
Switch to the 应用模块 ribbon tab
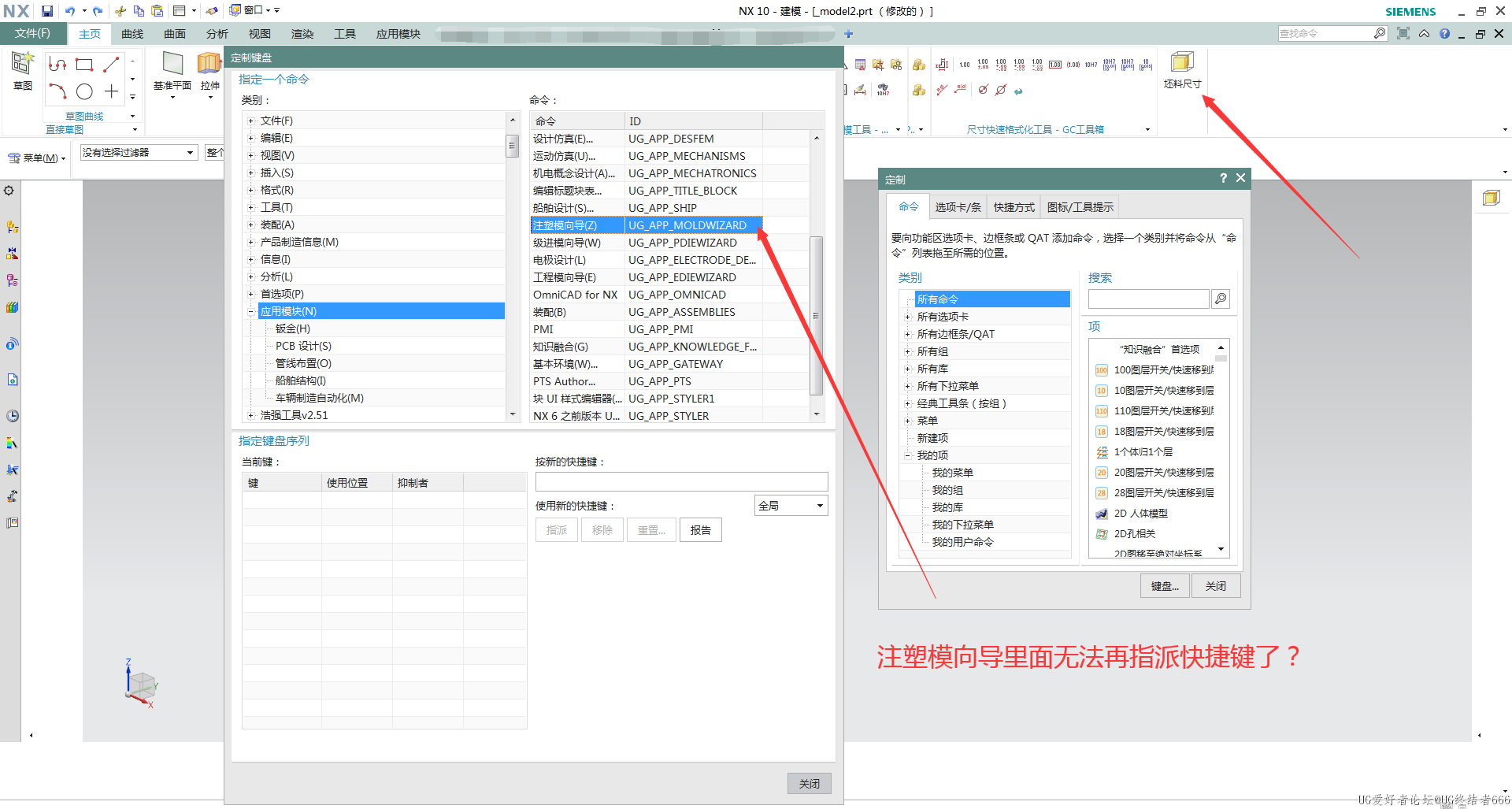398,34
